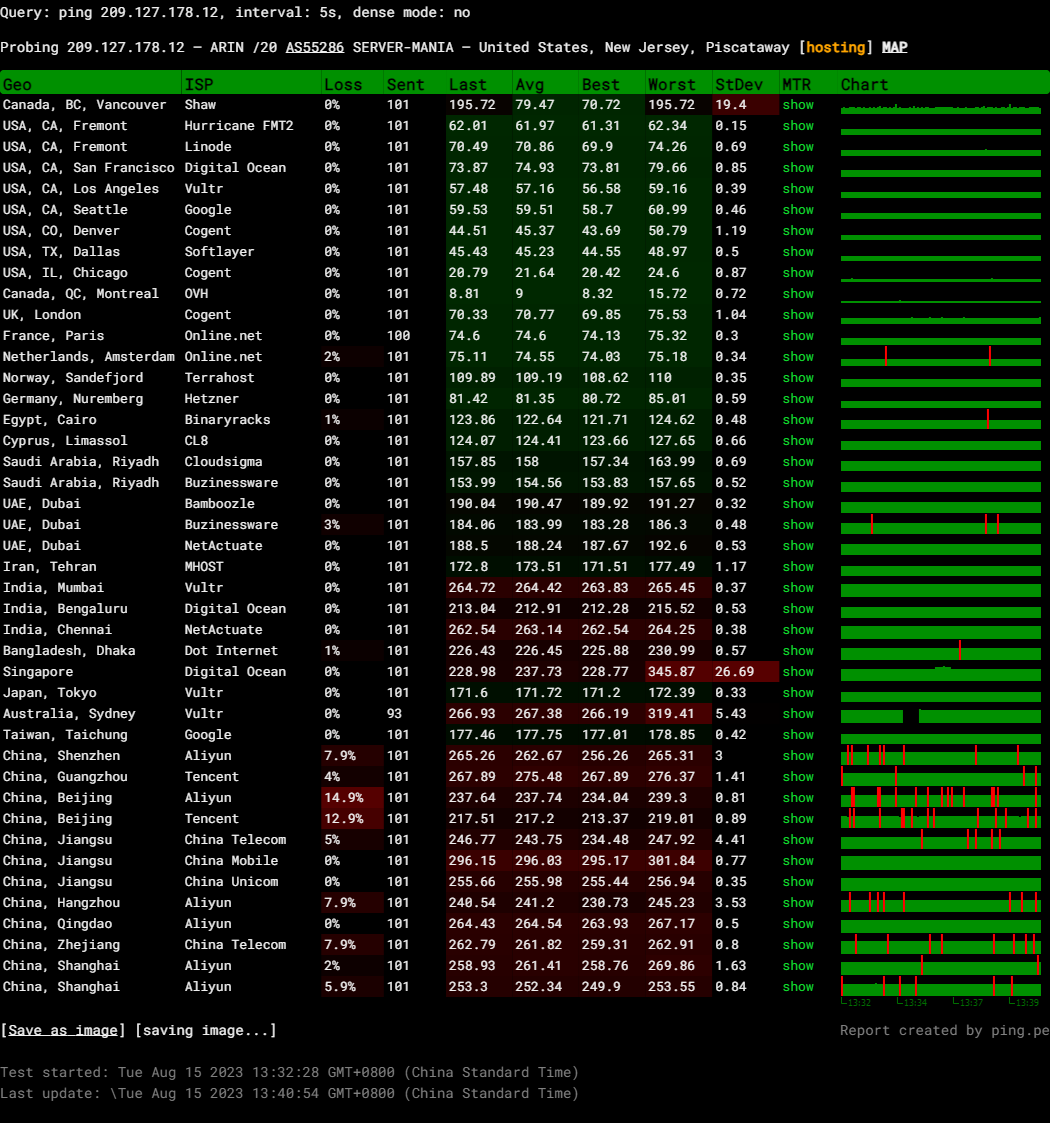Show MTR for Los Angeles Vultr row
1050x1123 pixels.
point(798,188)
